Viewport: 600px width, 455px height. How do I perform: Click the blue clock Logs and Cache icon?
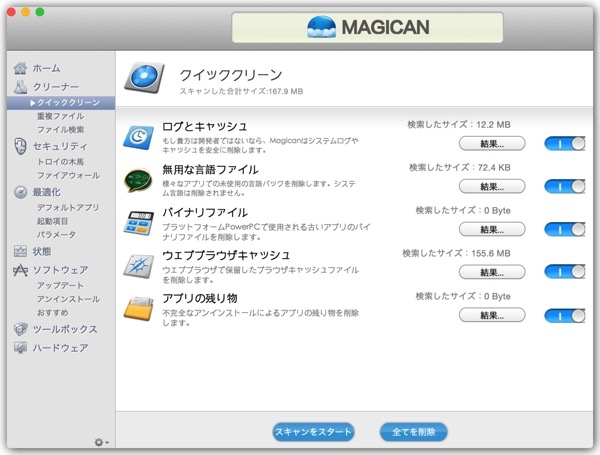click(x=139, y=137)
